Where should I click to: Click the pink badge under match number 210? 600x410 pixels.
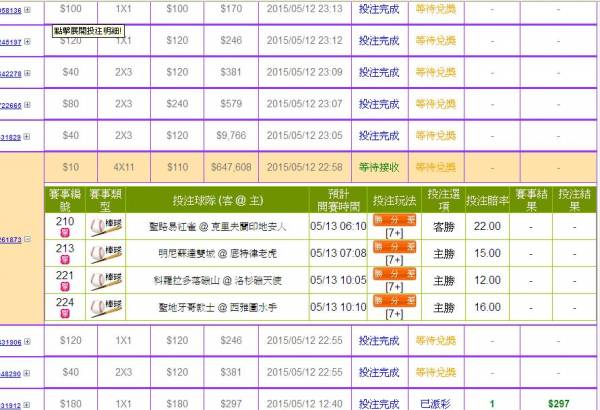click(x=66, y=233)
